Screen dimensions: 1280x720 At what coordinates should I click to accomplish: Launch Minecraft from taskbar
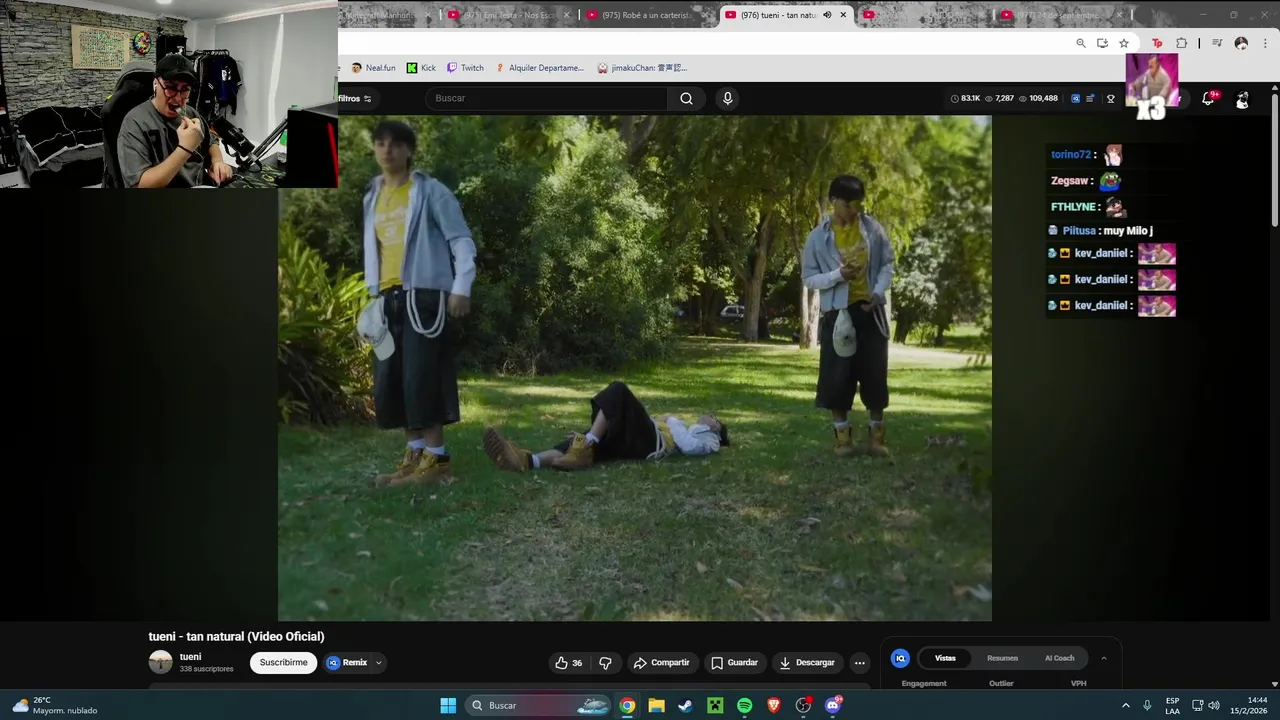715,705
